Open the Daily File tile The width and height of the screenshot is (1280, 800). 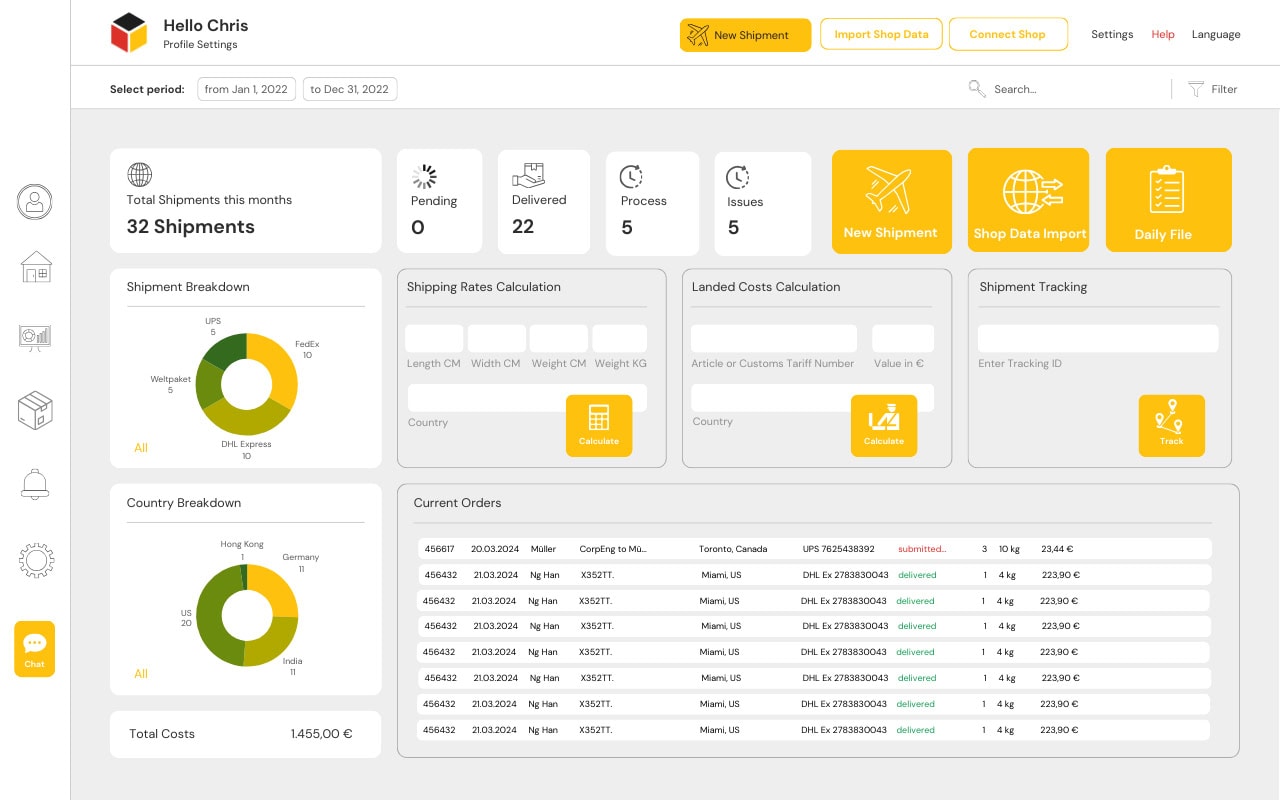click(1168, 200)
